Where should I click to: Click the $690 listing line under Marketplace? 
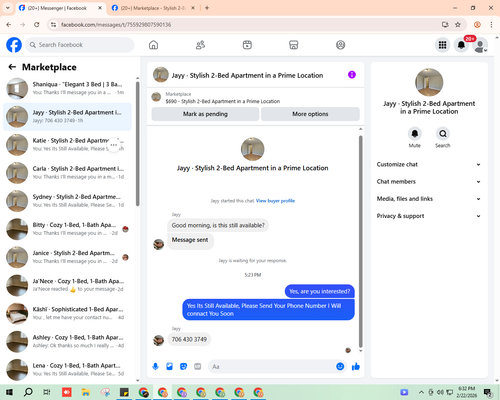pyautogui.click(x=223, y=101)
